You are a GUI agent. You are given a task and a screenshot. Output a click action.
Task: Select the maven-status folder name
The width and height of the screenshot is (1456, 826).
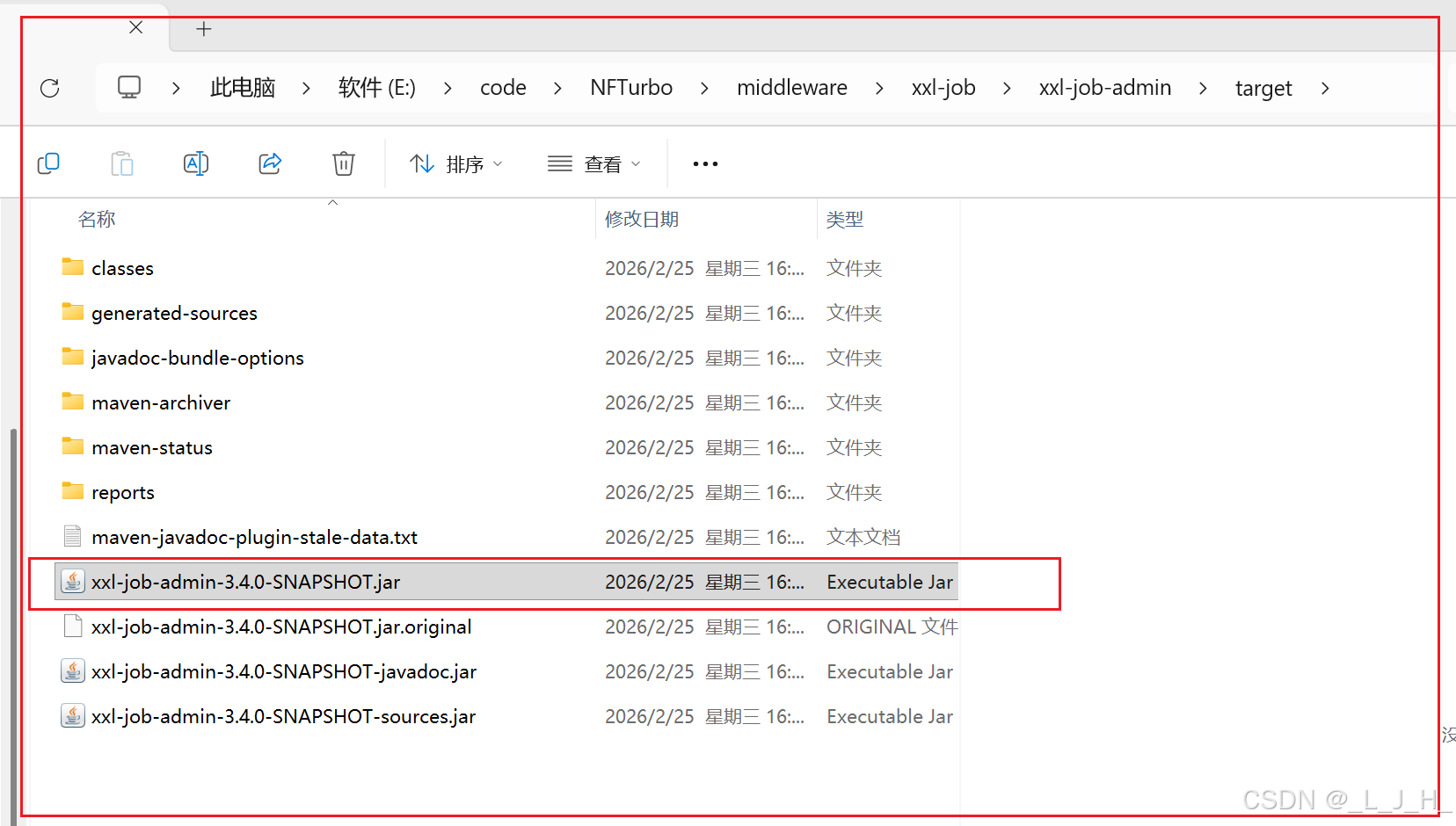tap(152, 447)
